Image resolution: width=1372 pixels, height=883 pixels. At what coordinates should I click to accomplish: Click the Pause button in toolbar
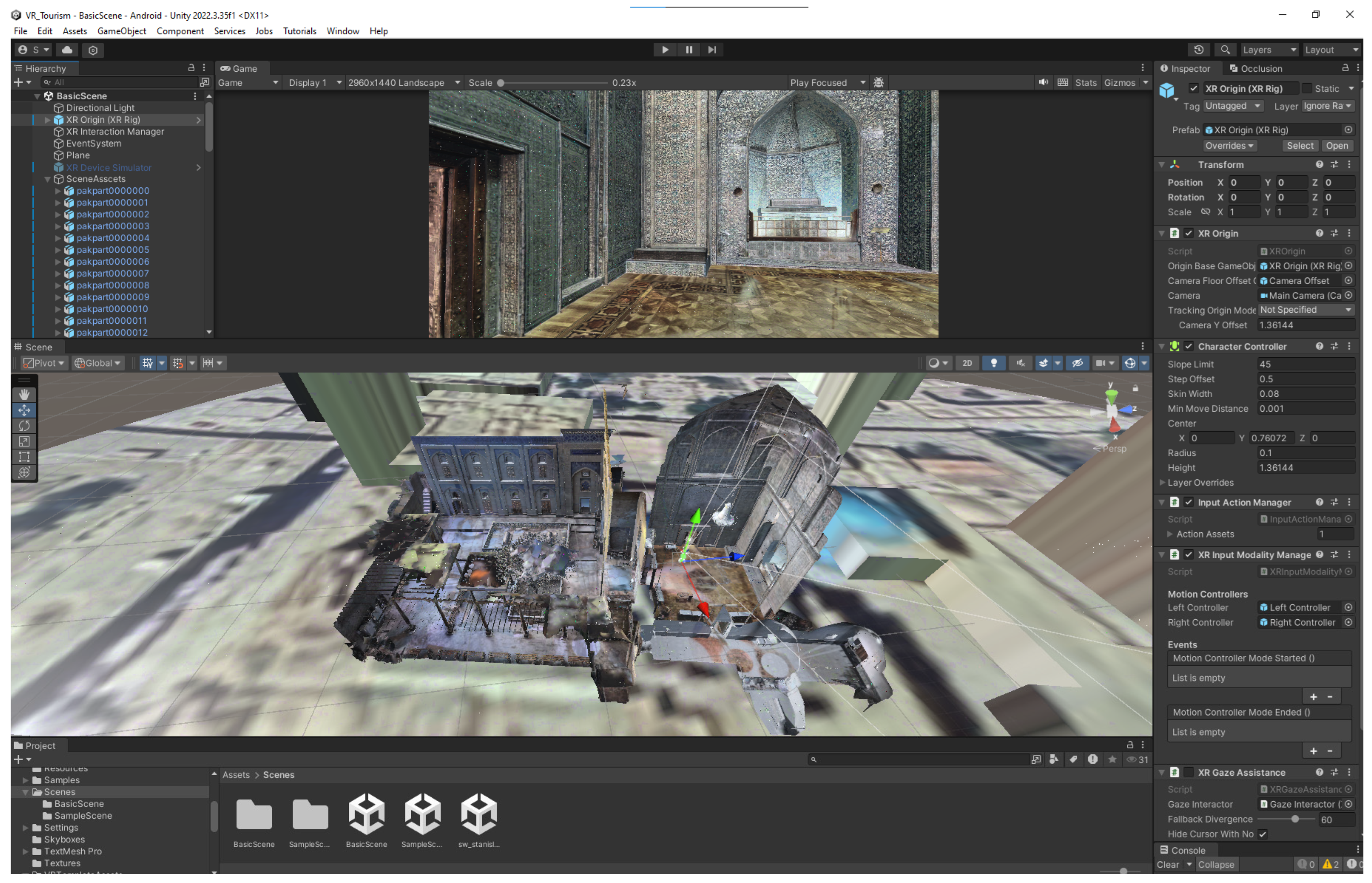pos(689,50)
